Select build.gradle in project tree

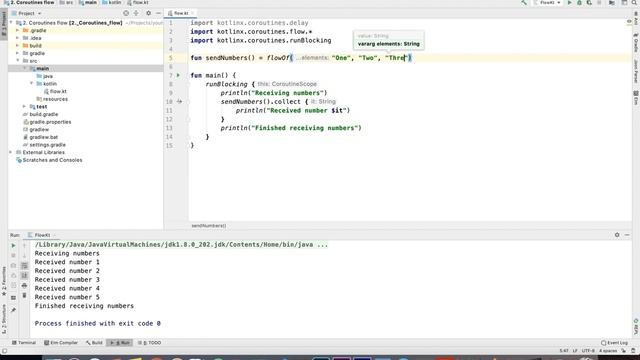(x=43, y=114)
